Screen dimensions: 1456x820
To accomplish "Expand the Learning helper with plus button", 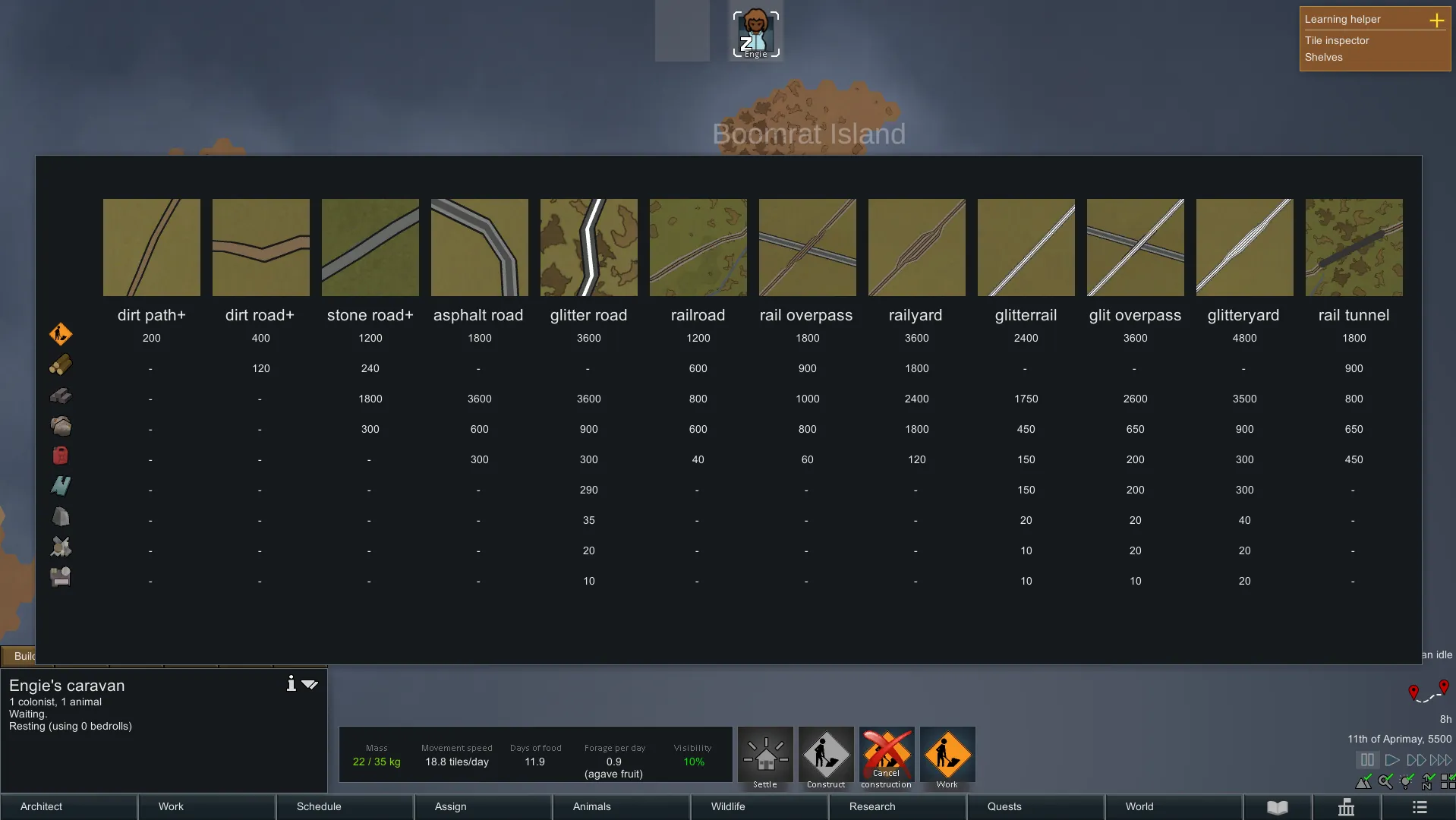I will tap(1436, 20).
